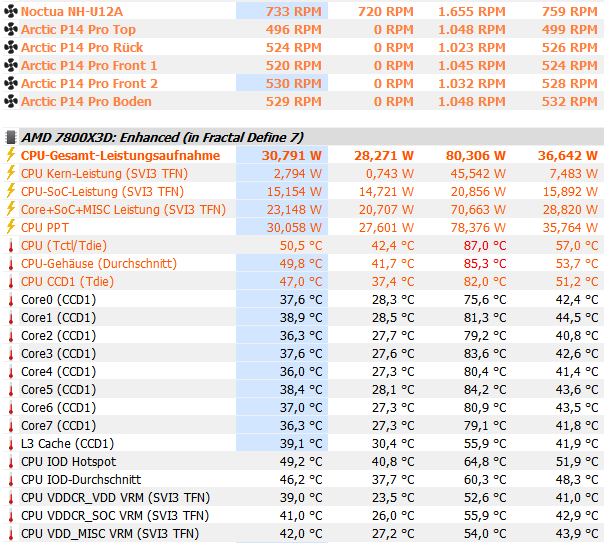The image size is (604, 543).
Task: Click the 78,376 W maximum CPU PPT value
Action: point(478,228)
